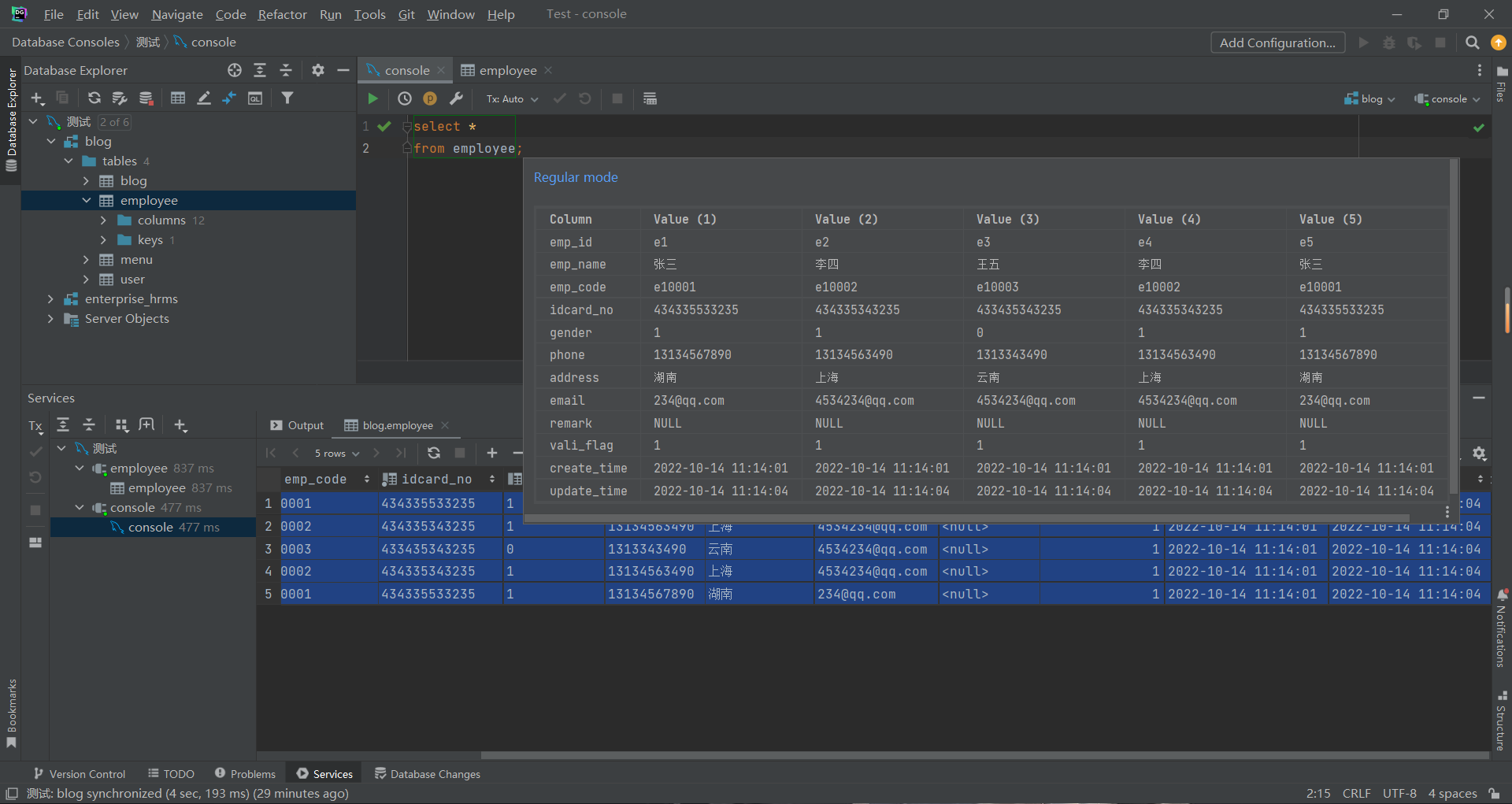Open the orange View Parameters icon
This screenshot has width=1512, height=804.
[x=430, y=98]
